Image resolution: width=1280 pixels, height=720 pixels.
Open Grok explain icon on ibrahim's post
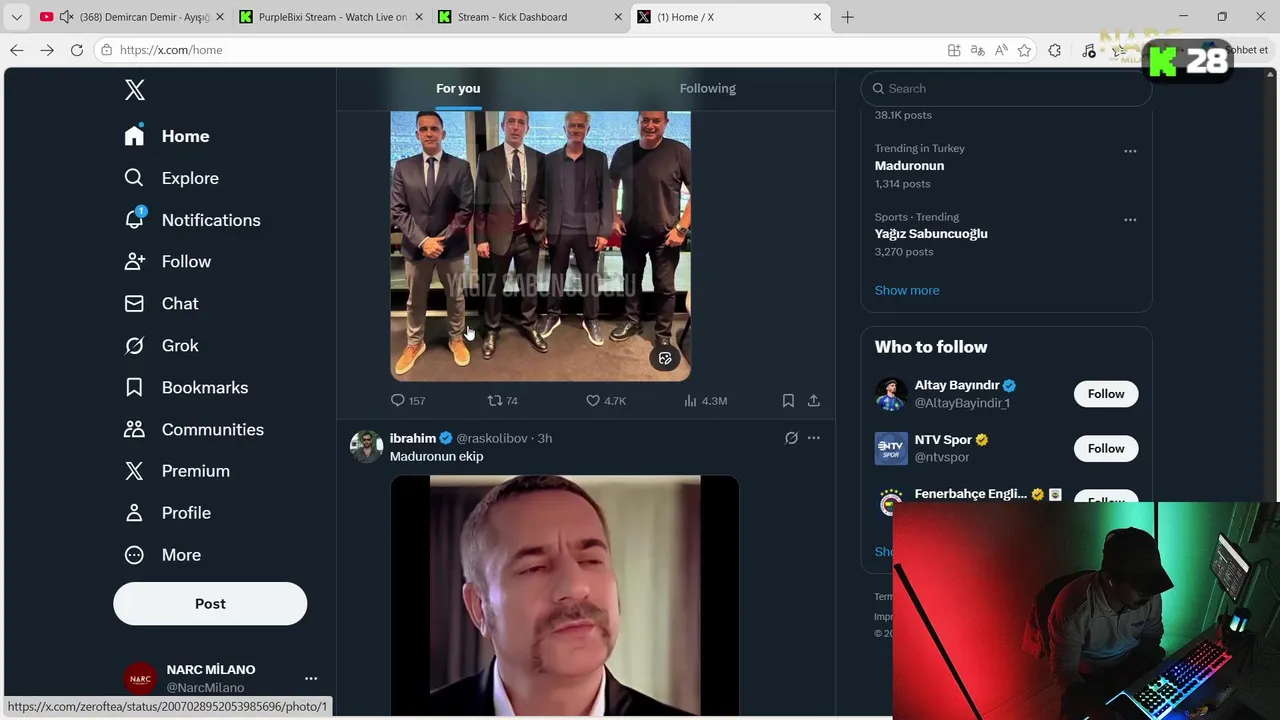[x=791, y=438]
